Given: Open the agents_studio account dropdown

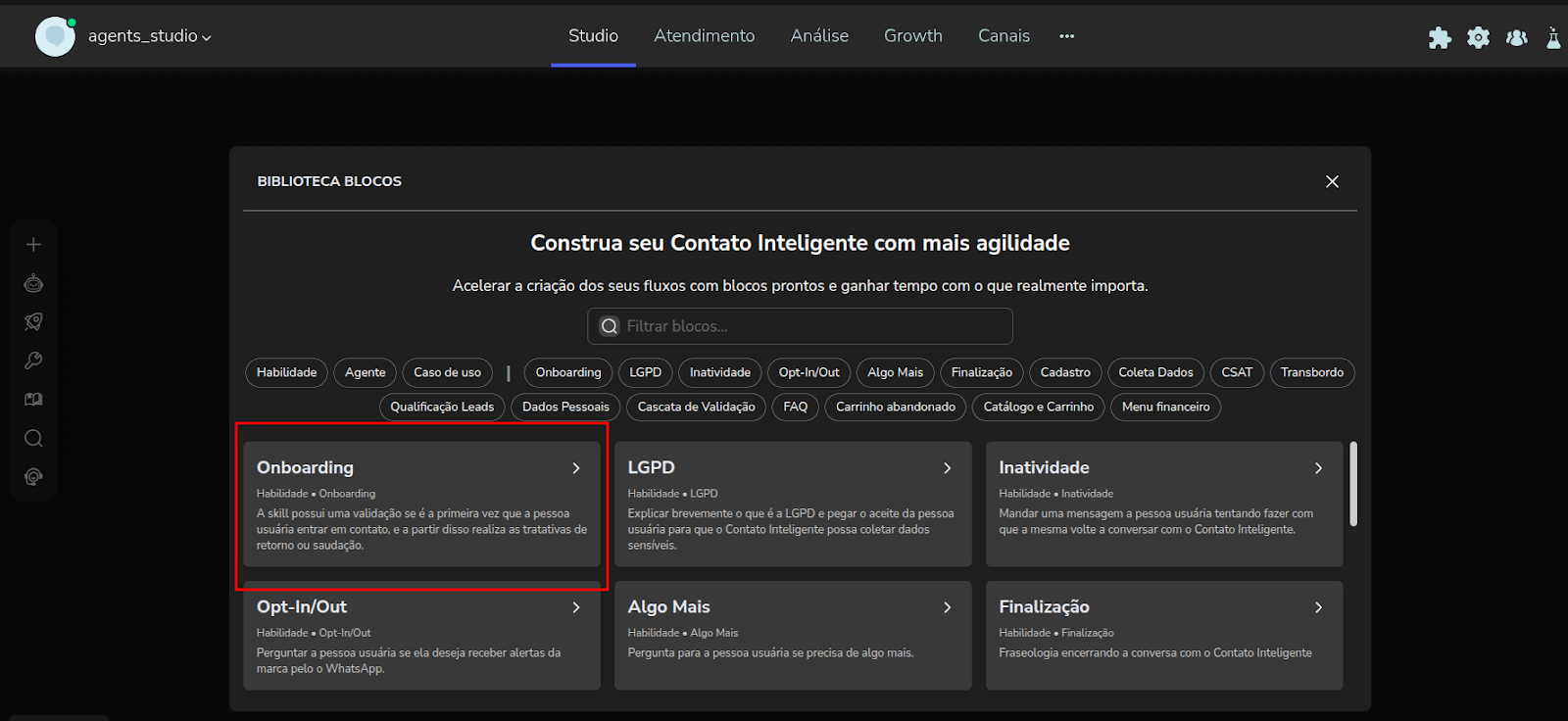Looking at the screenshot, I should pos(149,36).
